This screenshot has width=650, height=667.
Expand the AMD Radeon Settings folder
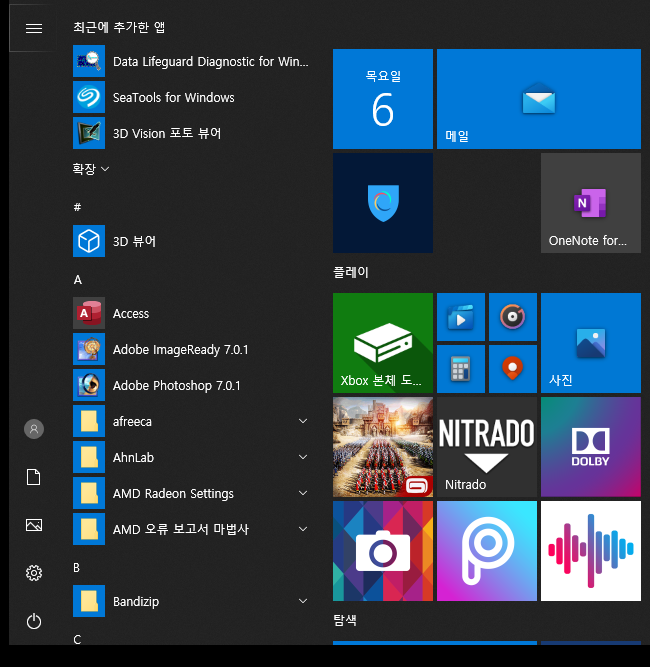pos(303,493)
